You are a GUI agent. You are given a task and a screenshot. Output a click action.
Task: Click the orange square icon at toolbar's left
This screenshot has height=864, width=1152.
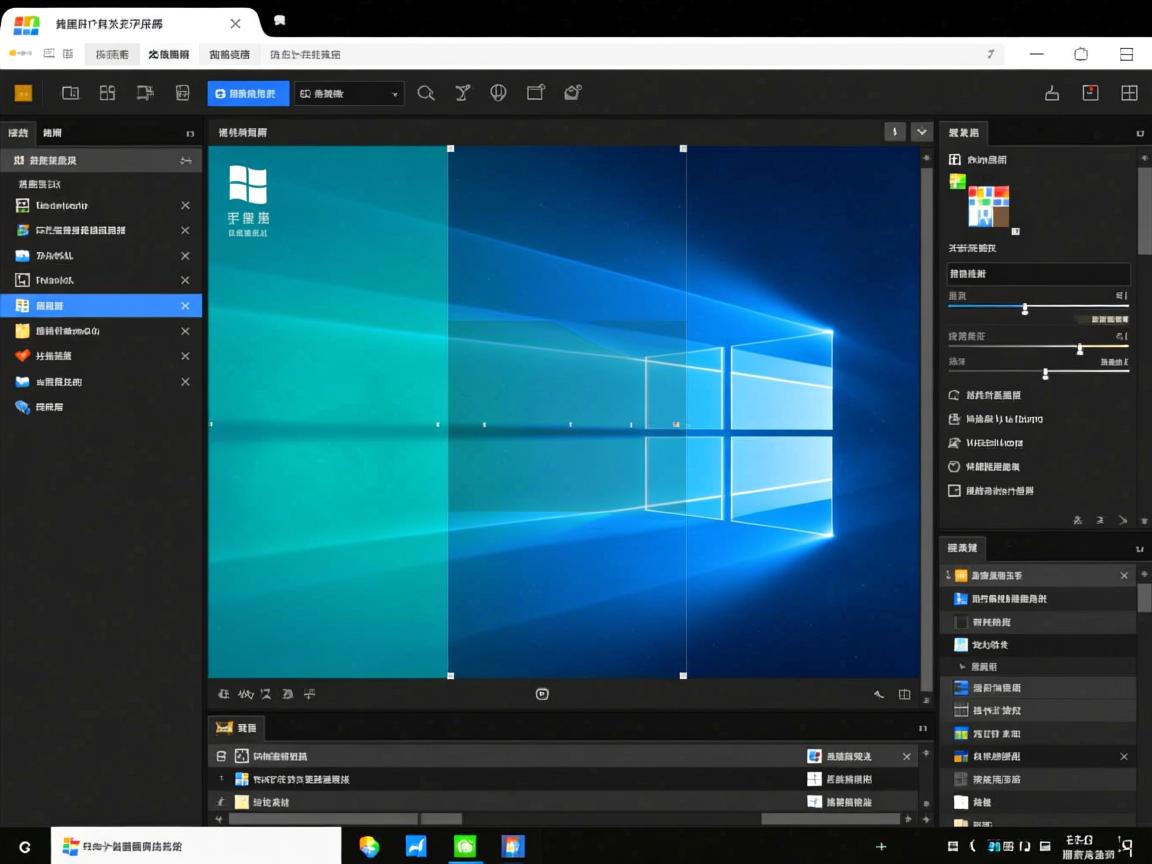click(x=23, y=93)
